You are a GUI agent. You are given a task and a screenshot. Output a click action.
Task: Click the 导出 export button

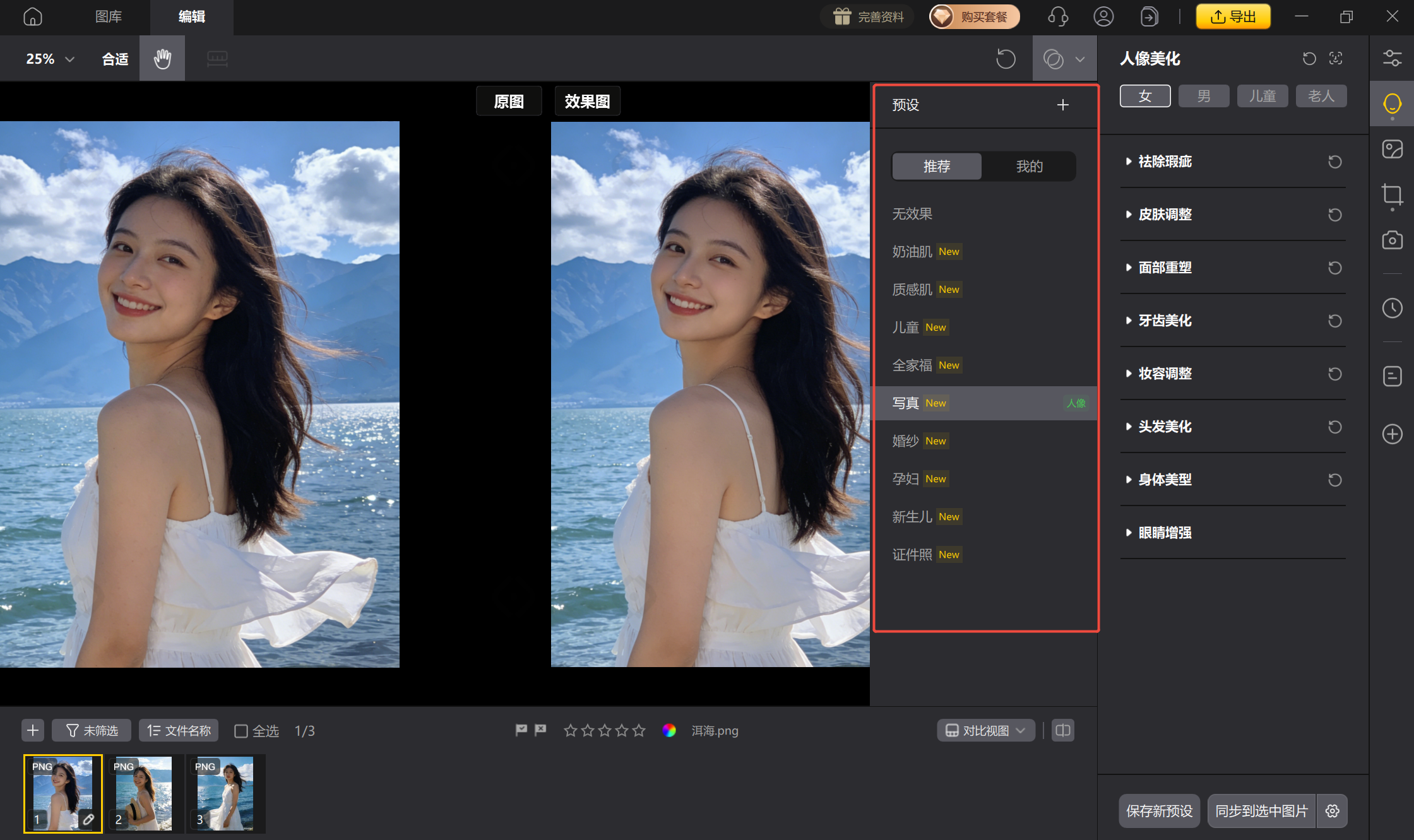(1233, 16)
